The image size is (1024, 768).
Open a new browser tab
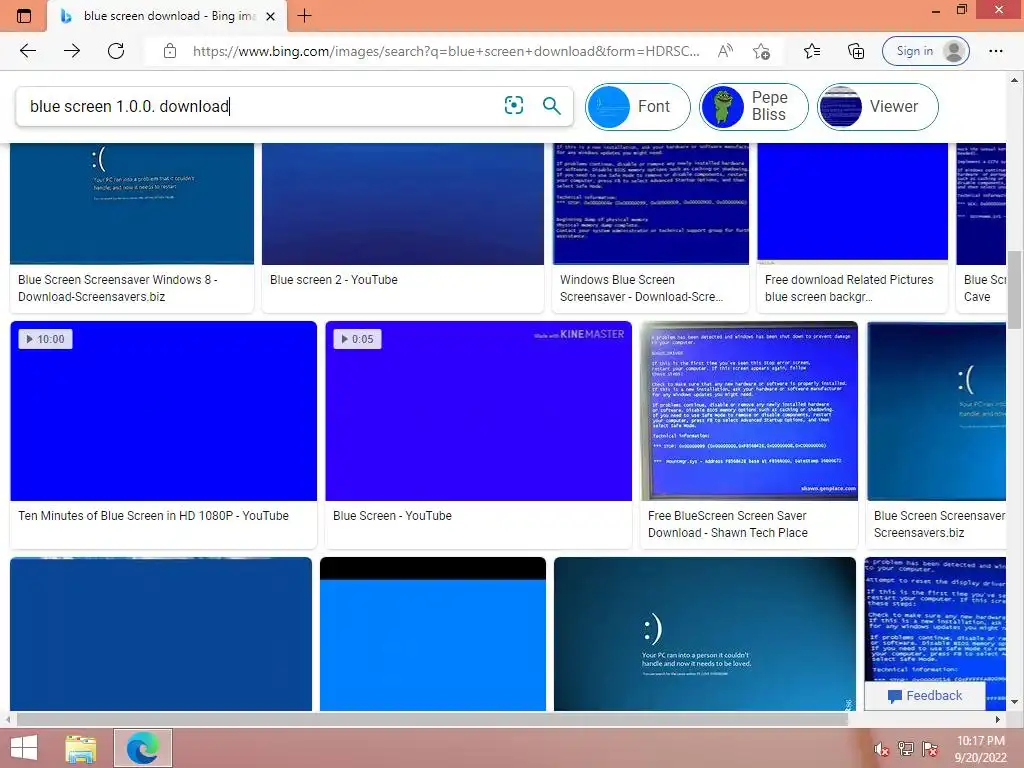tap(304, 16)
